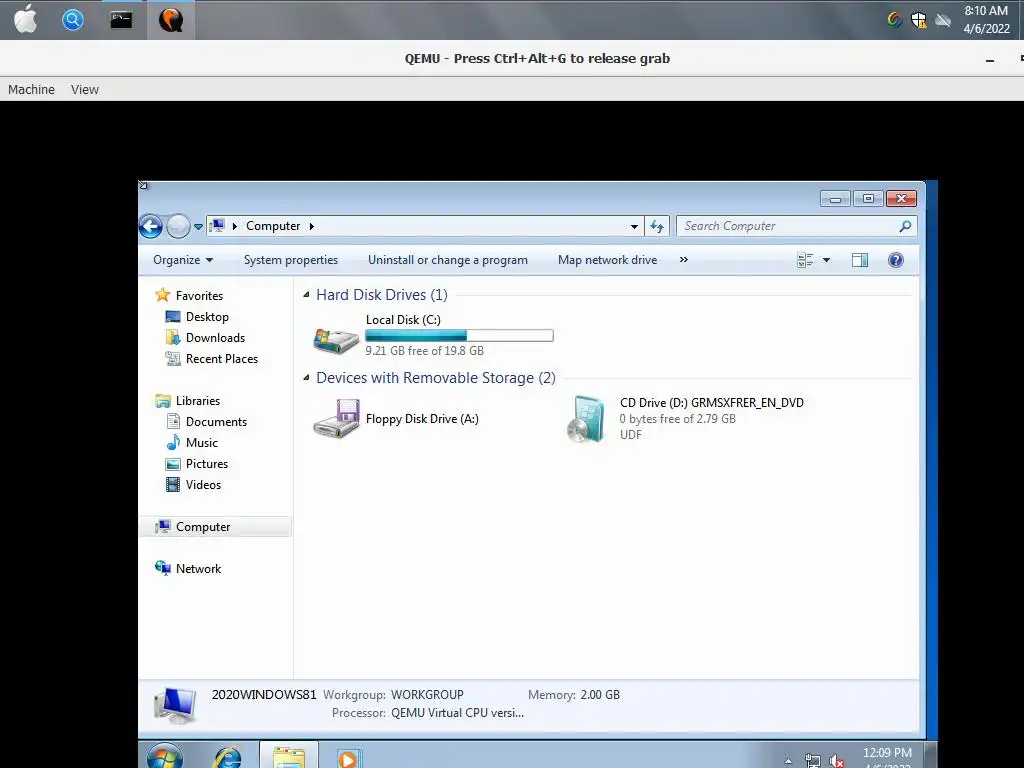Click the Local Disk (C:) usage bar
The height and width of the screenshot is (768, 1024).
click(459, 336)
